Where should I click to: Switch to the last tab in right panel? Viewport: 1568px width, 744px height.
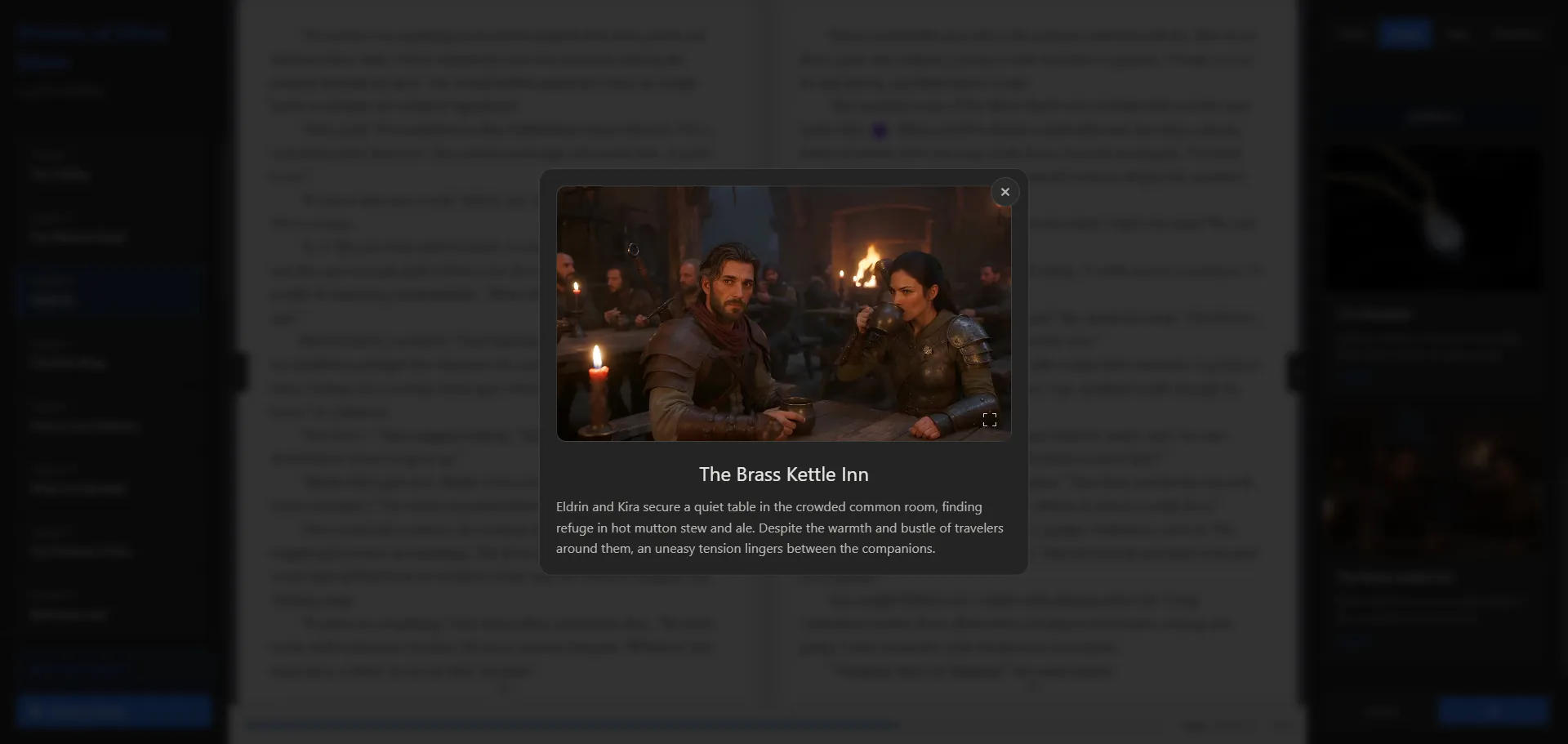[x=1515, y=34]
